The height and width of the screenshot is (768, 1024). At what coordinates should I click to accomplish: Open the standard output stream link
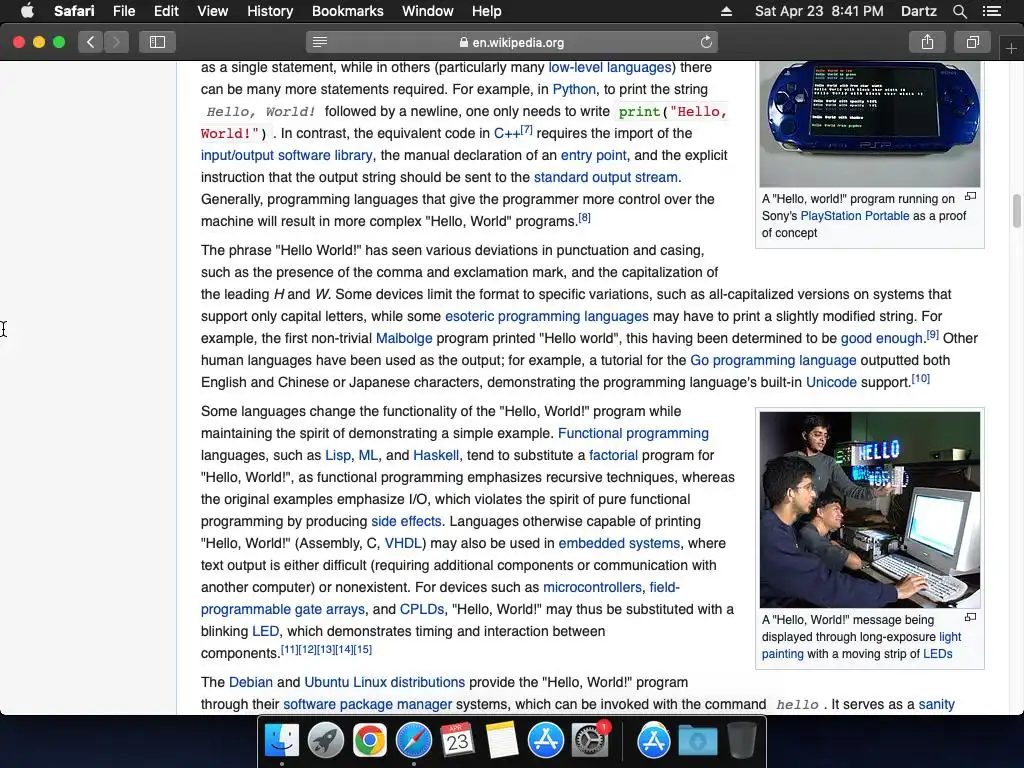tap(605, 178)
